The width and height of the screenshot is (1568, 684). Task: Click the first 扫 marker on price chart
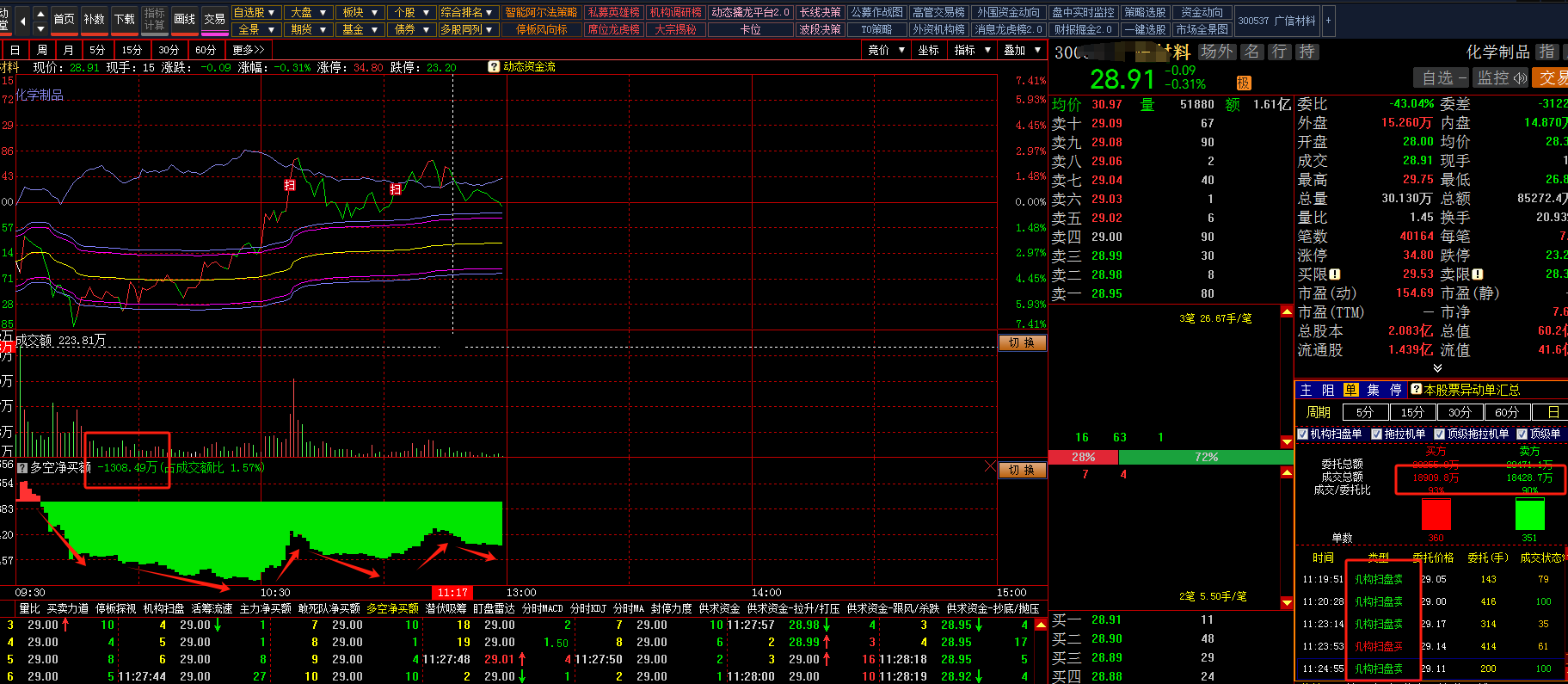click(290, 185)
